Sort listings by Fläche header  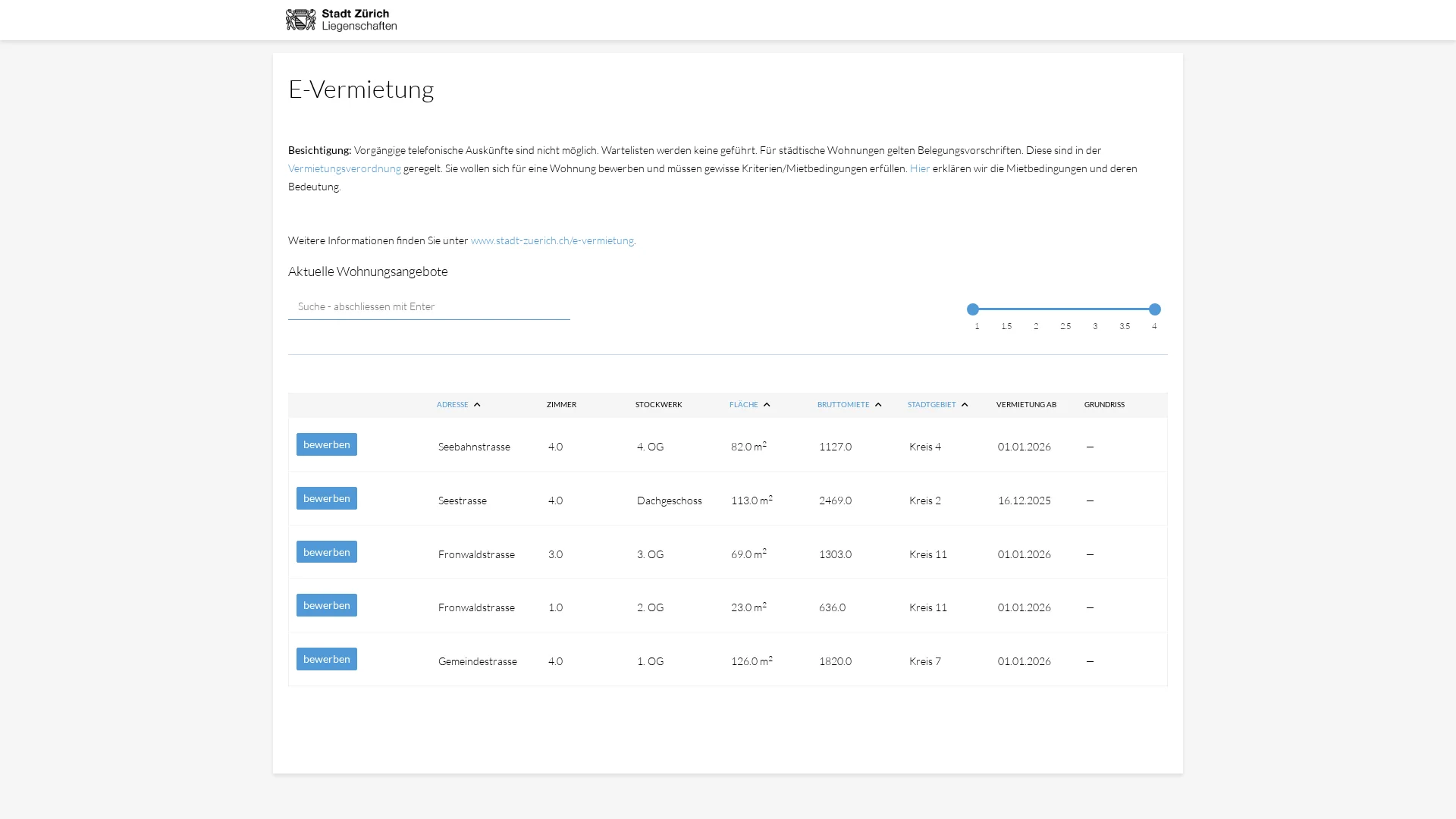(x=743, y=405)
